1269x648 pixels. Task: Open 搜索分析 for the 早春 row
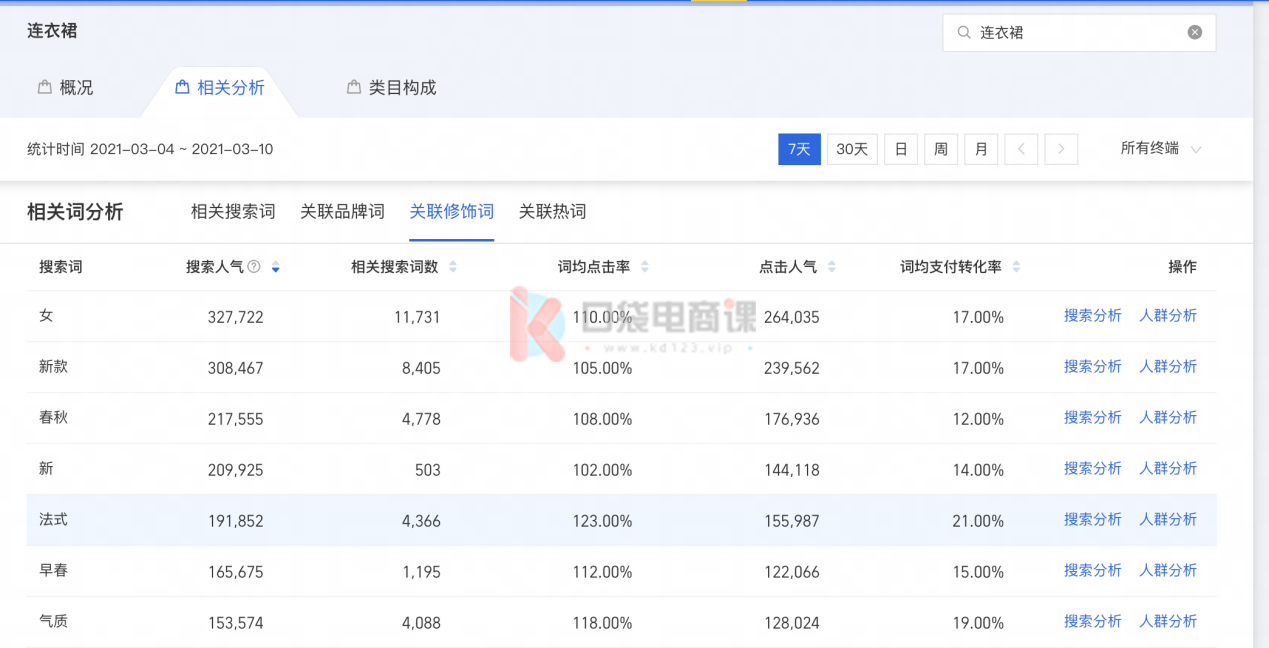[1093, 571]
